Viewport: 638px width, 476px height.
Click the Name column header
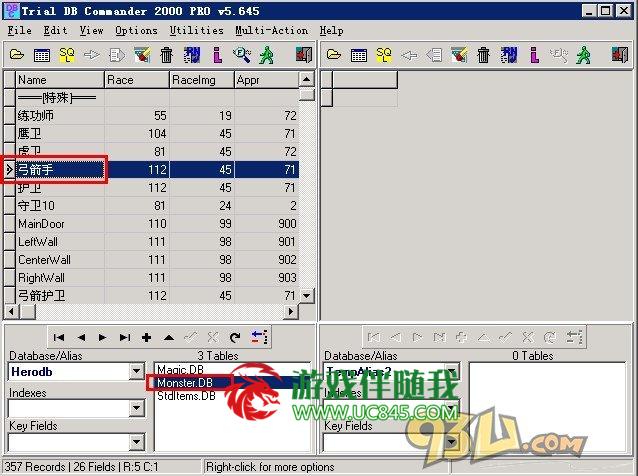click(60, 80)
